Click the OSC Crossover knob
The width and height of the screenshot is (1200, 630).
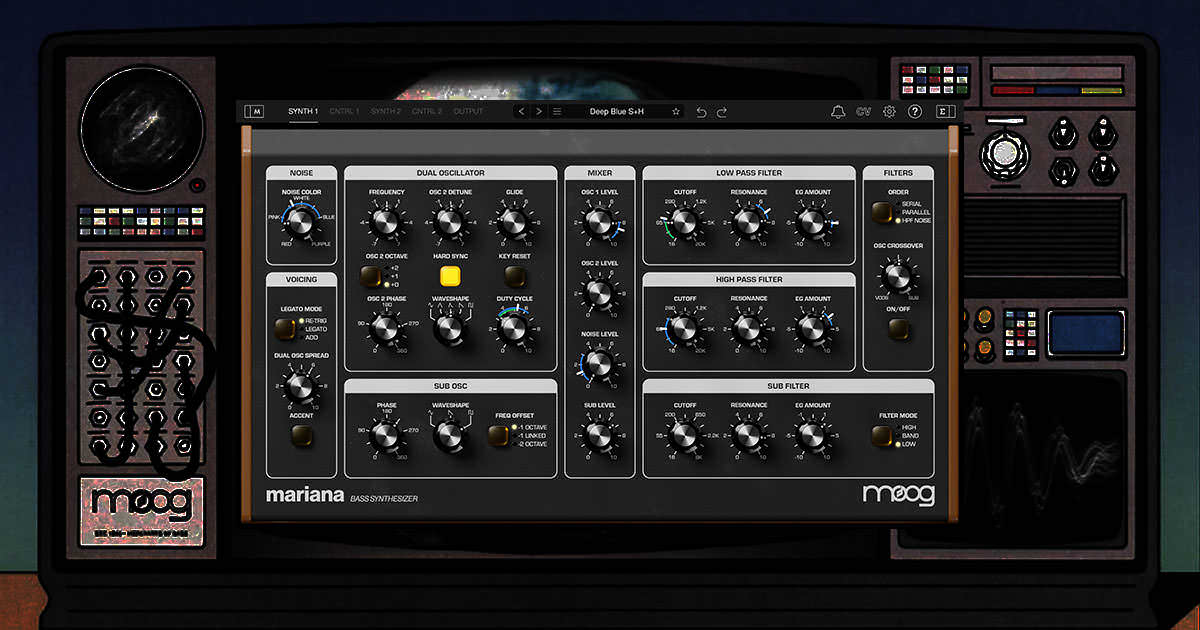coord(898,275)
